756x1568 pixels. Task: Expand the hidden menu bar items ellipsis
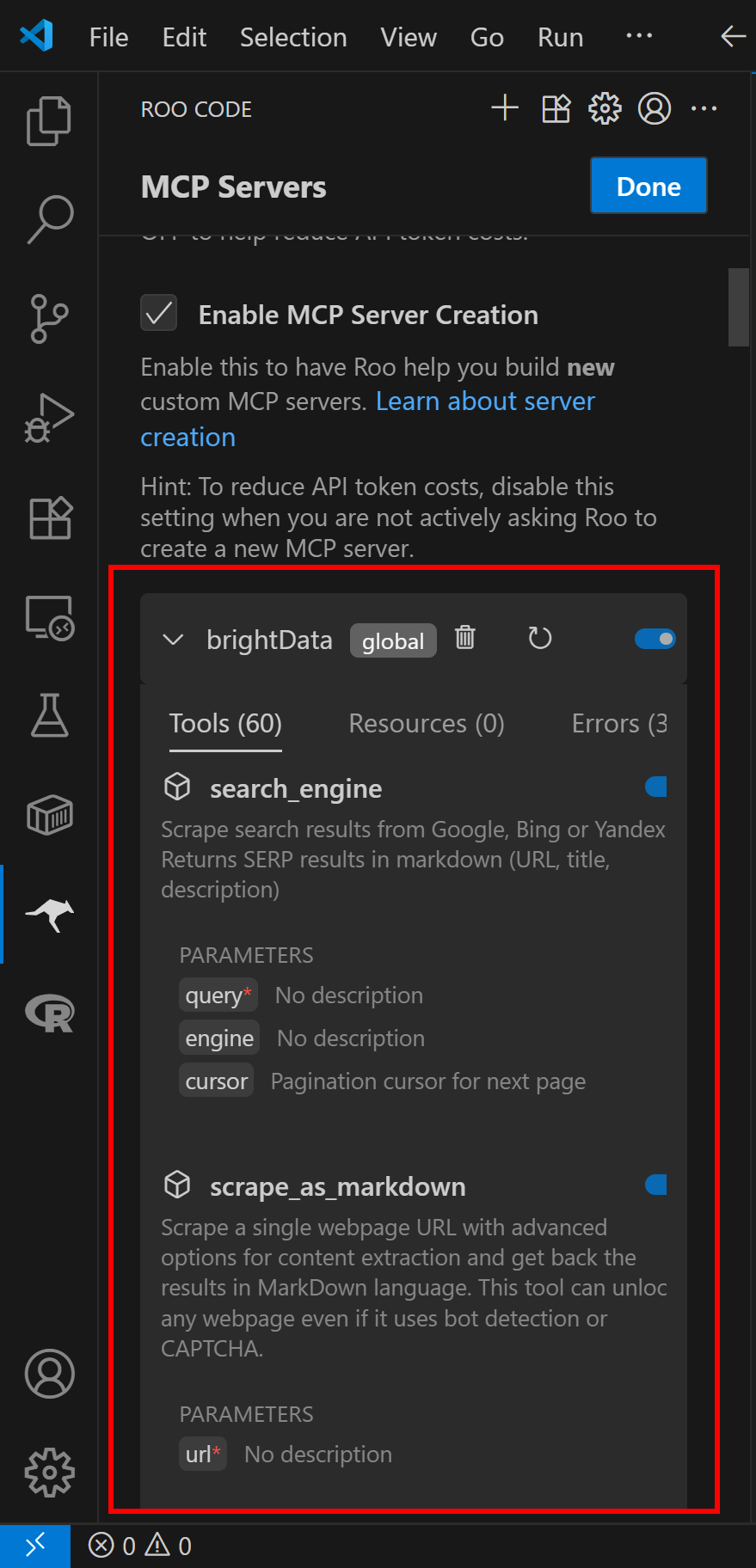[x=639, y=36]
